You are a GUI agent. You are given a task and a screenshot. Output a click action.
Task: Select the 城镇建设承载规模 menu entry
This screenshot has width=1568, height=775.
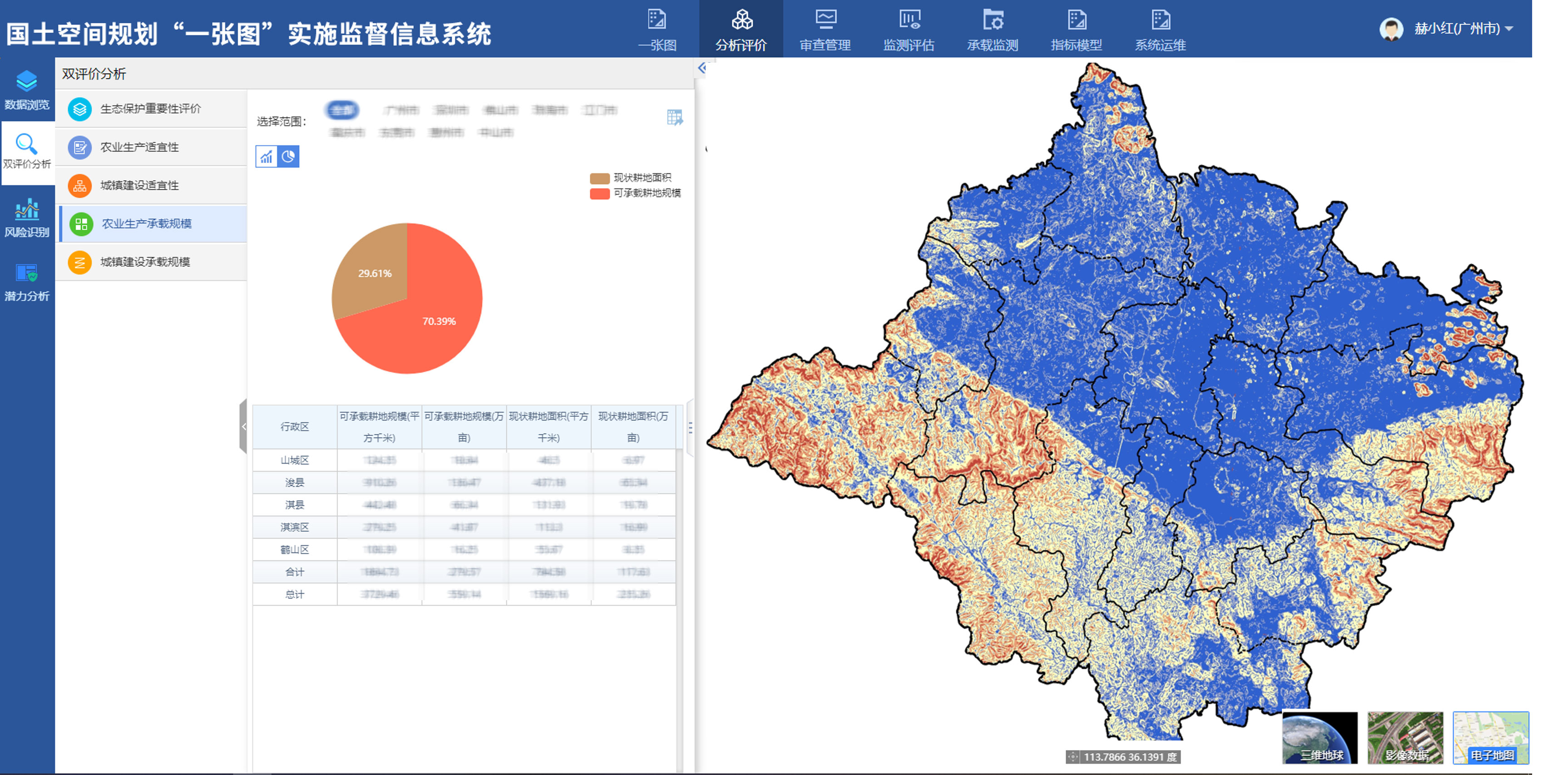(x=151, y=262)
